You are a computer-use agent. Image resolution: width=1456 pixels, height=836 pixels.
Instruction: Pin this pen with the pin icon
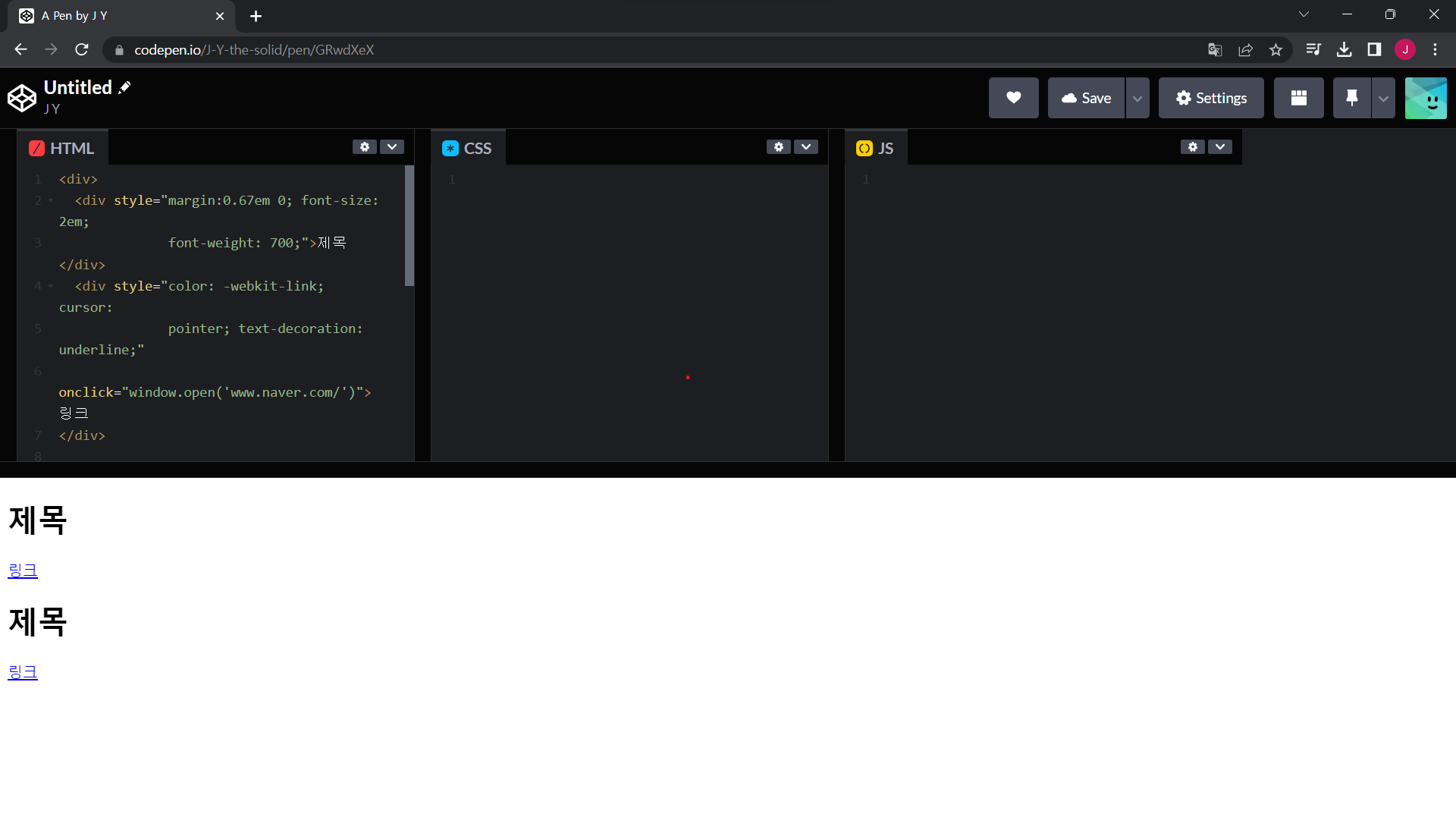click(x=1351, y=98)
